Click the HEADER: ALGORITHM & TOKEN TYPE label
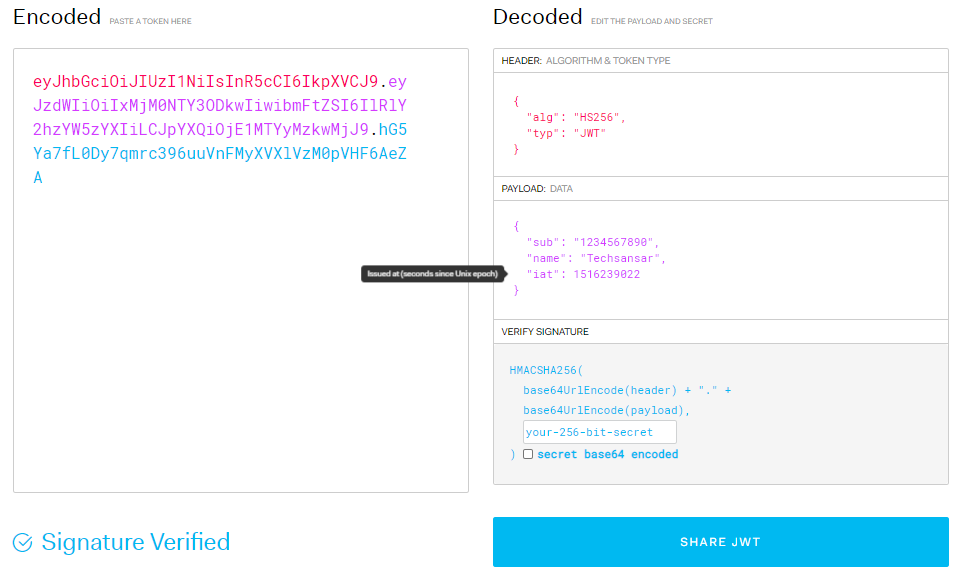This screenshot has width=975, height=575. click(586, 60)
